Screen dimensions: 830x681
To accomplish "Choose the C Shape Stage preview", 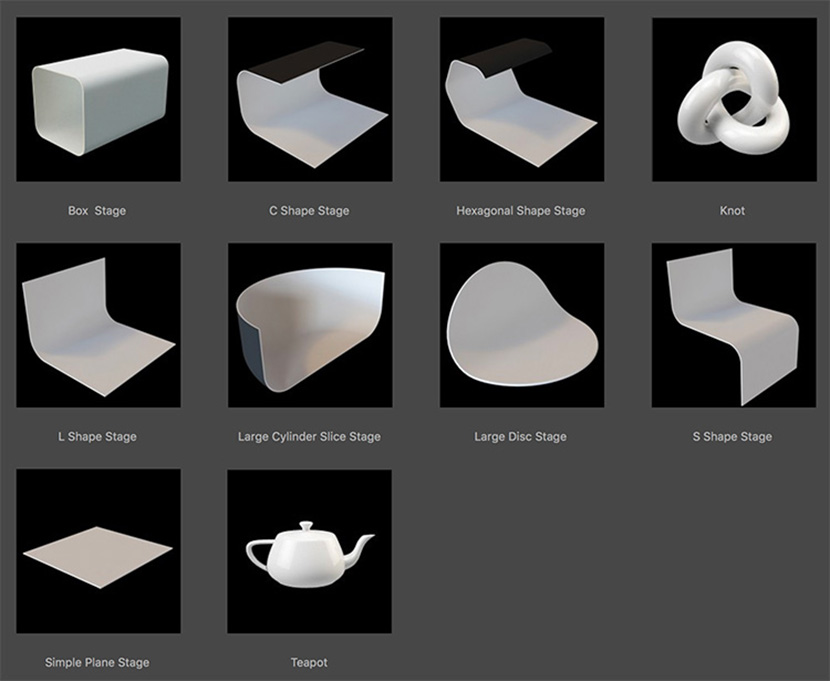I will [310, 99].
